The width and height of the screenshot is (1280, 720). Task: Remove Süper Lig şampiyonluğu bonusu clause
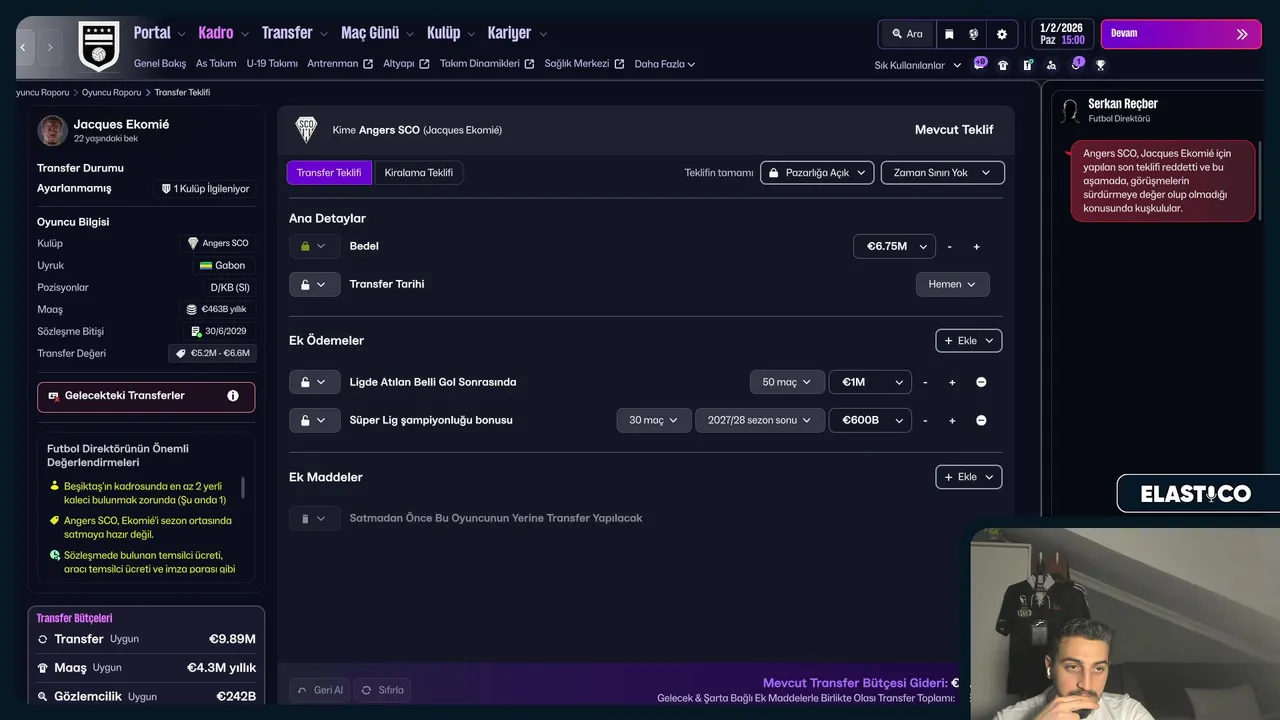point(981,420)
